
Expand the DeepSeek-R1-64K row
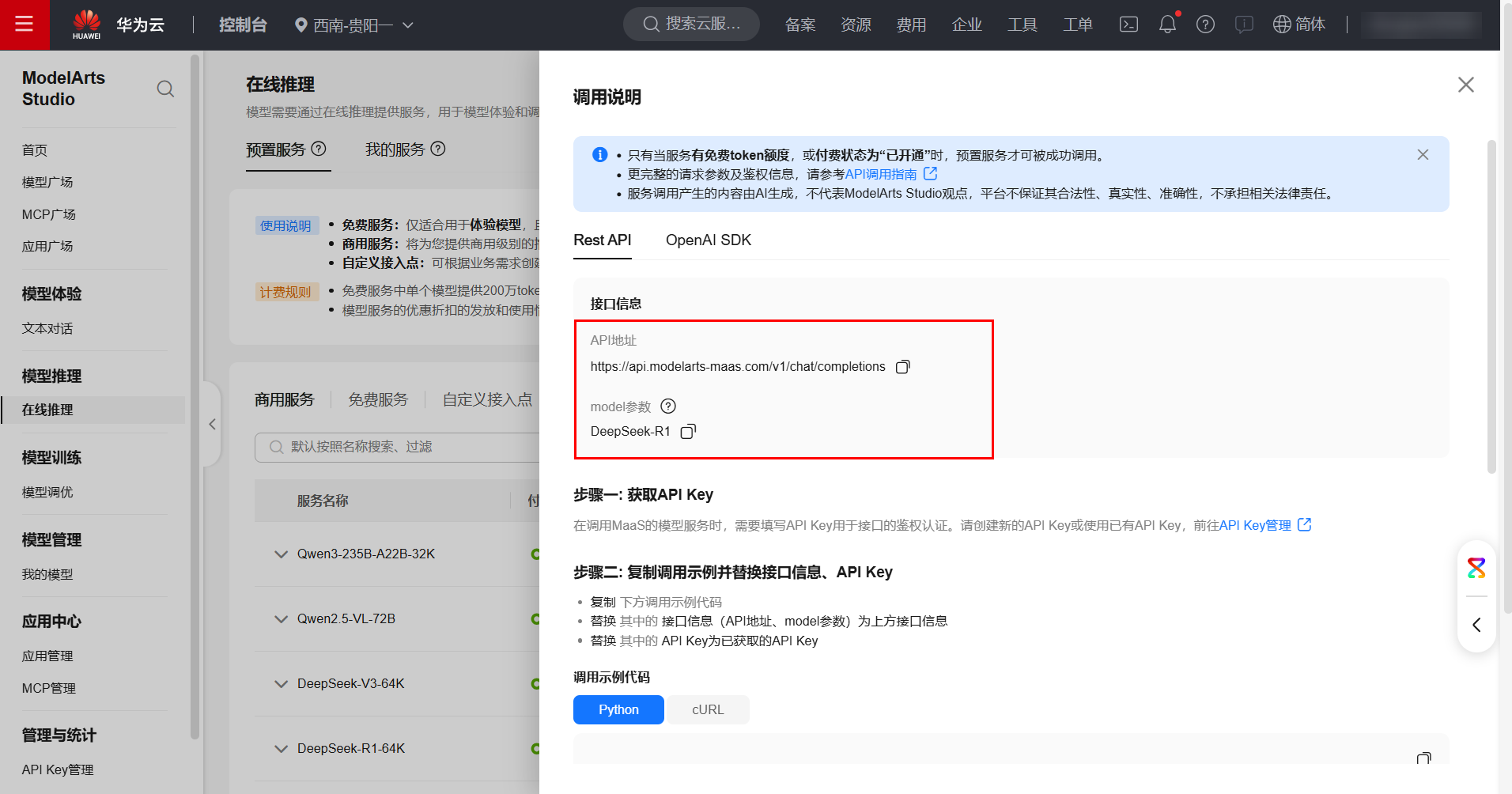[281, 749]
